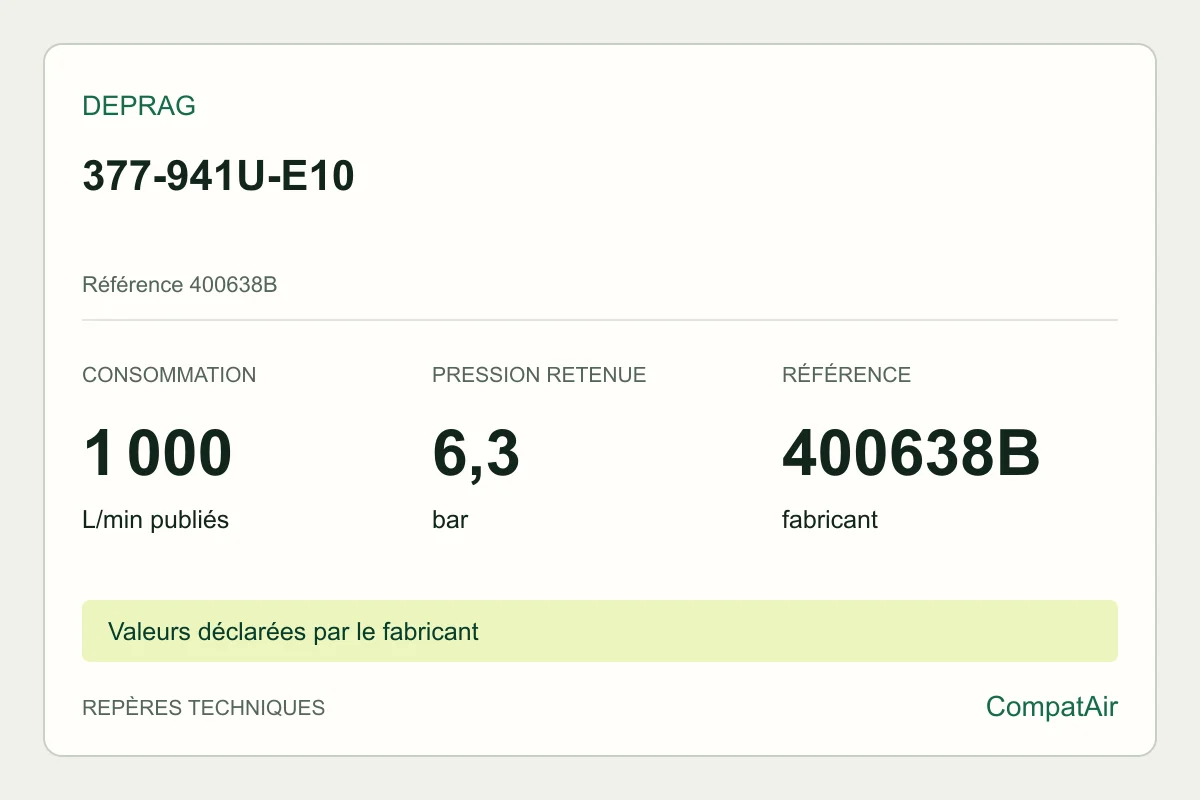Click the PRESSION RETENUE heading
Viewport: 1200px width, 800px height.
[x=539, y=375]
